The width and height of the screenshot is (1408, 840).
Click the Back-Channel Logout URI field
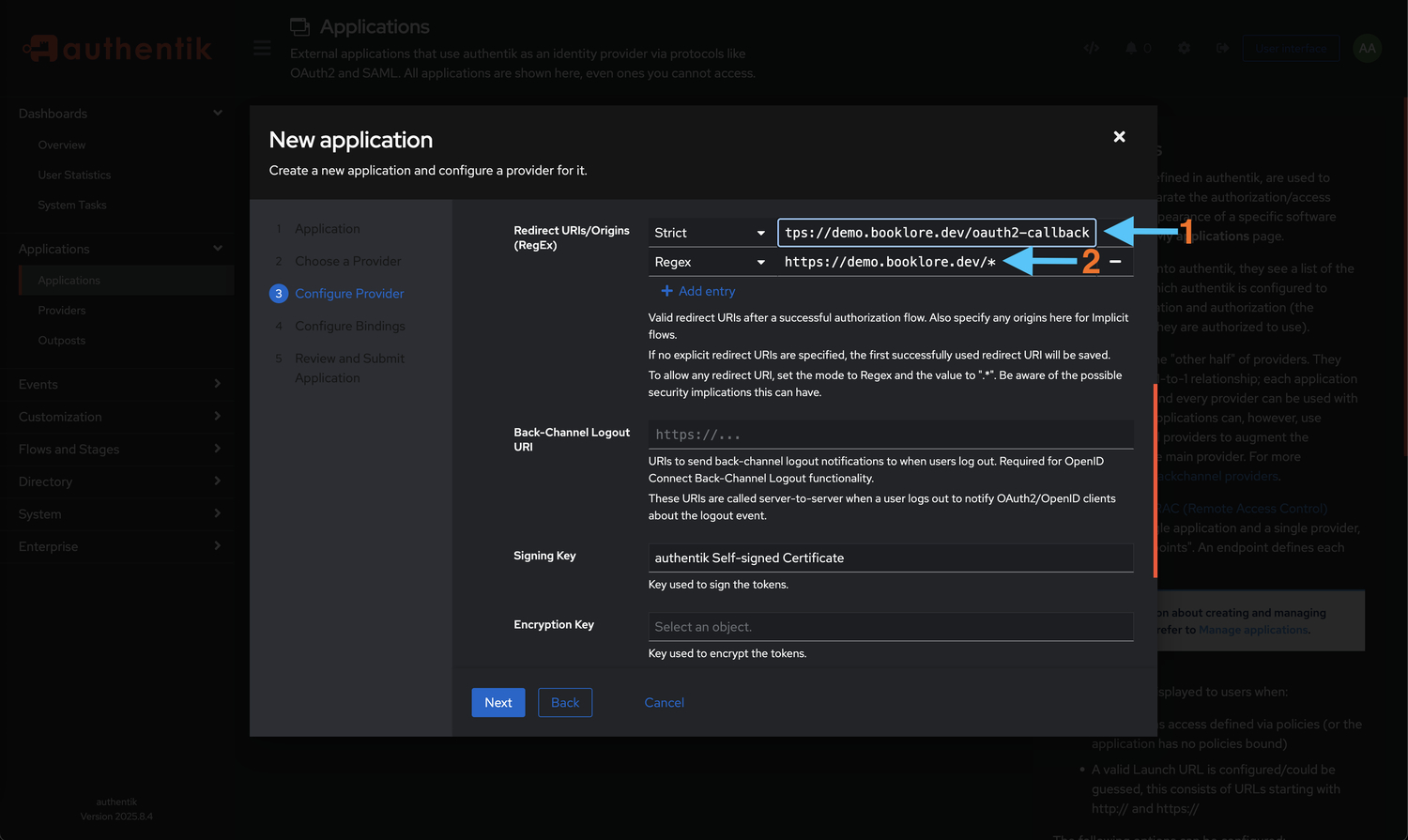click(x=890, y=435)
